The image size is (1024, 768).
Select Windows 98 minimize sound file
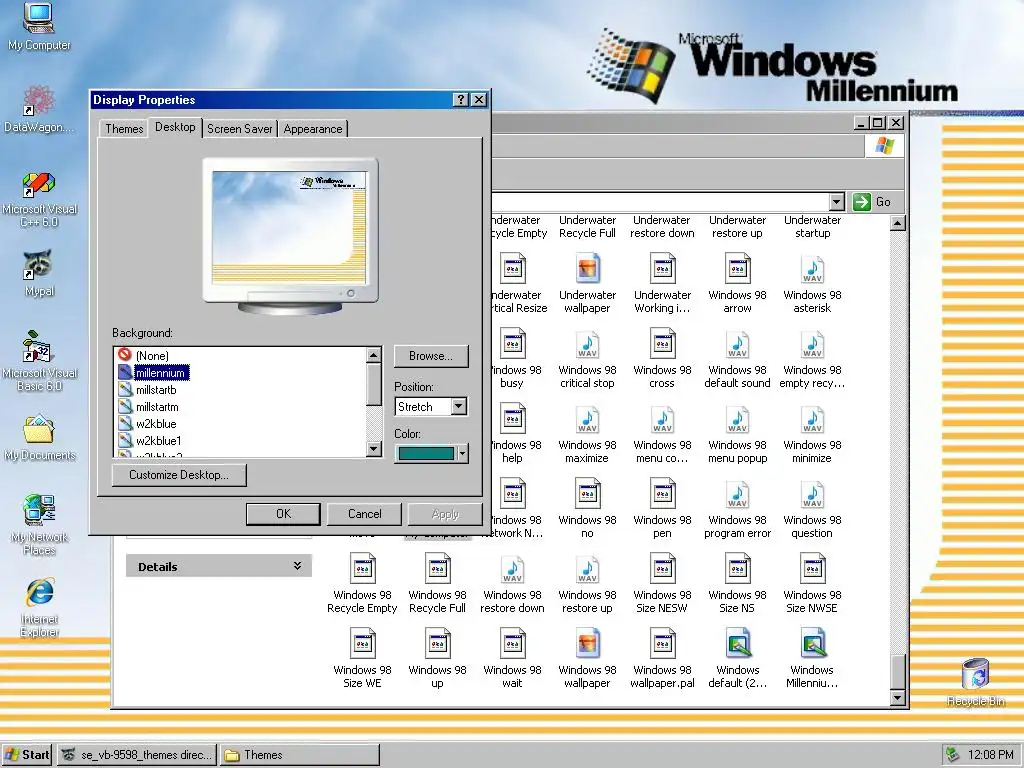tap(812, 434)
